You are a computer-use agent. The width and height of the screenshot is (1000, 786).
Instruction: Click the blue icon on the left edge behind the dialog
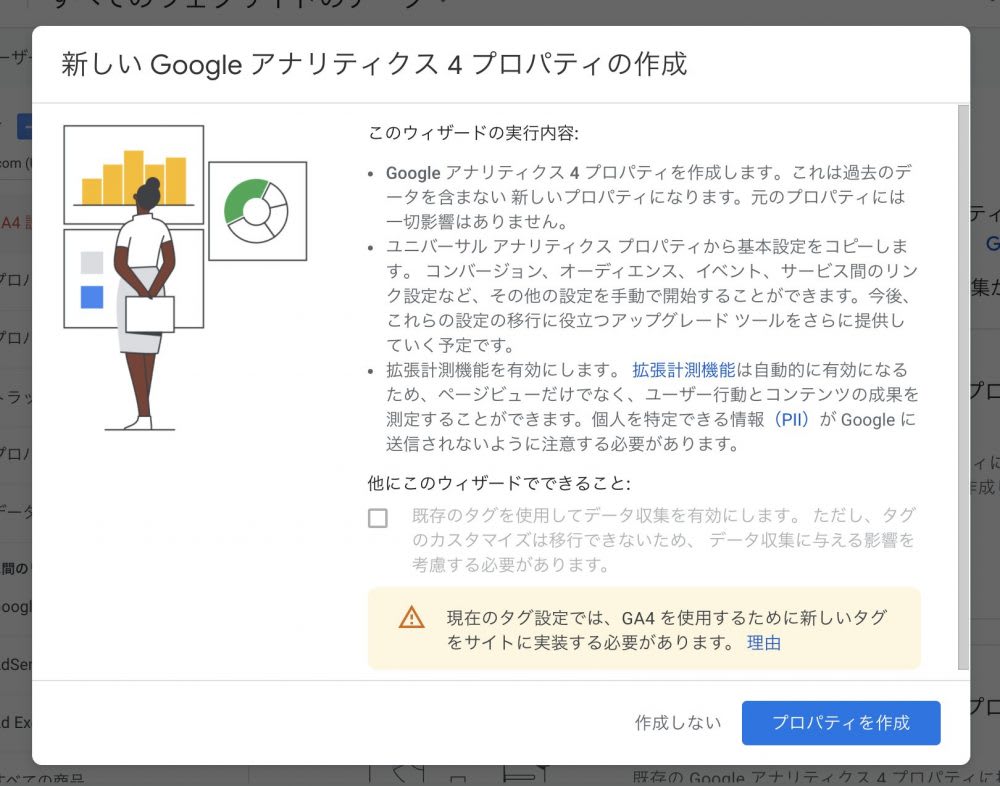tap(22, 126)
